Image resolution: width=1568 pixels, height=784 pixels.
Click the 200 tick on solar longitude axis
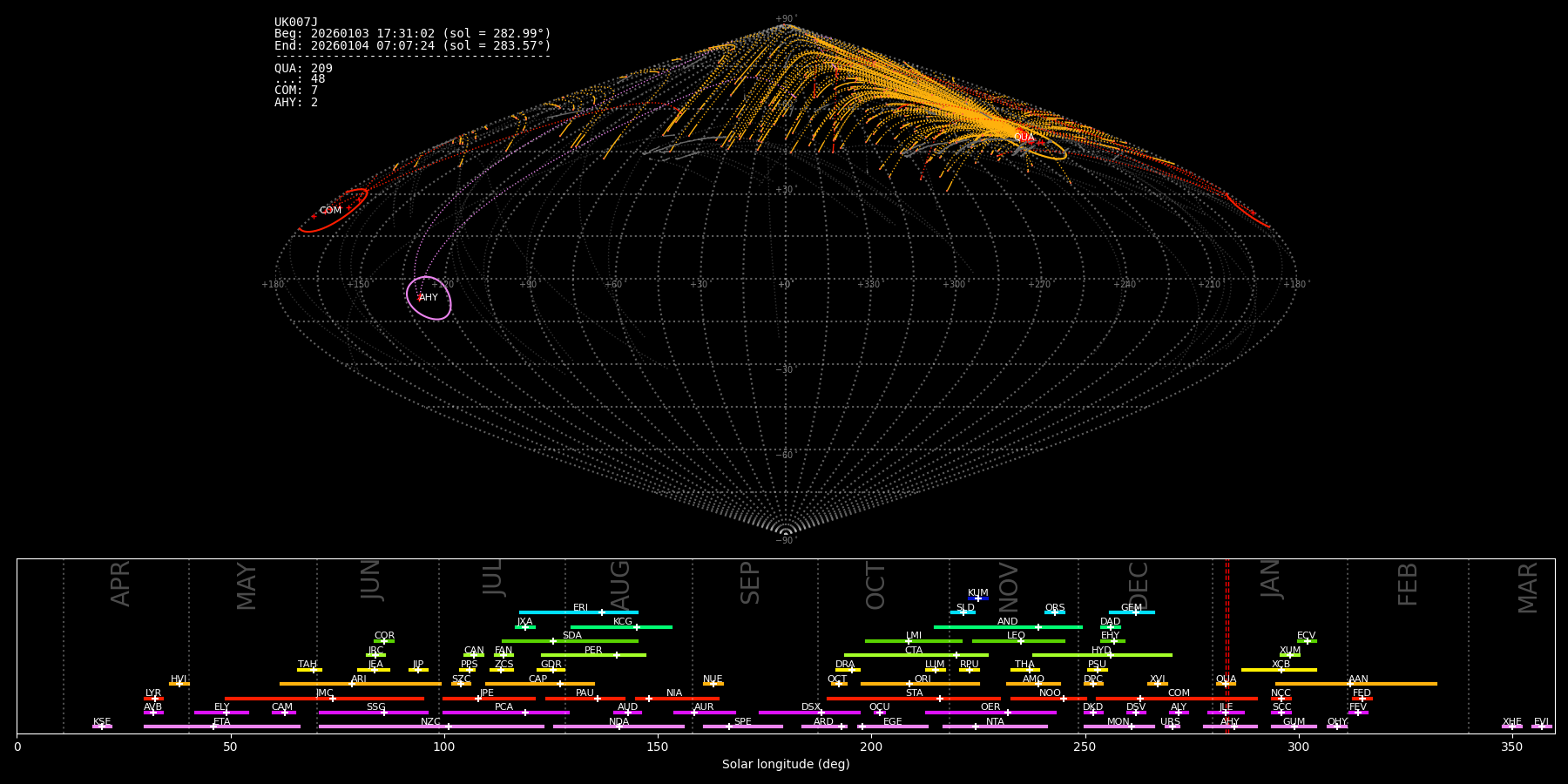click(x=871, y=747)
